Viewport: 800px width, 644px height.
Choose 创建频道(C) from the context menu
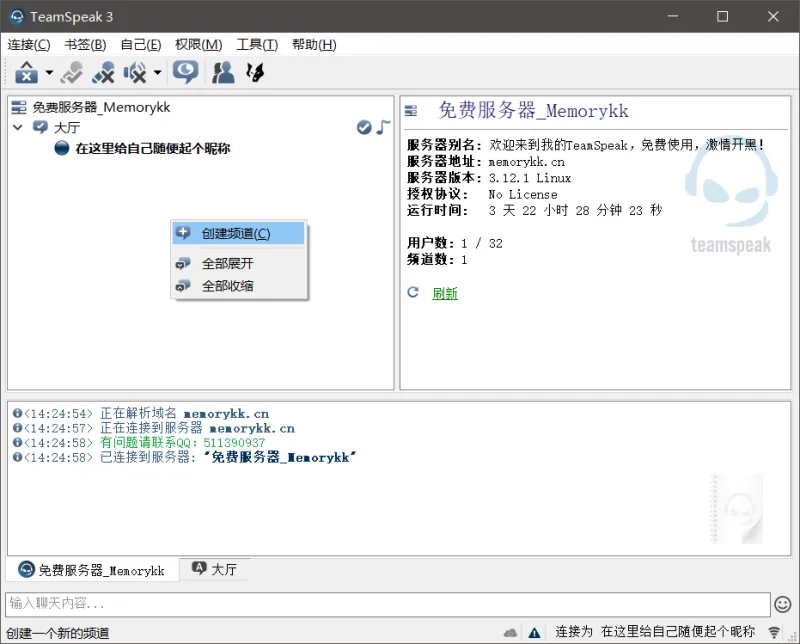point(238,233)
